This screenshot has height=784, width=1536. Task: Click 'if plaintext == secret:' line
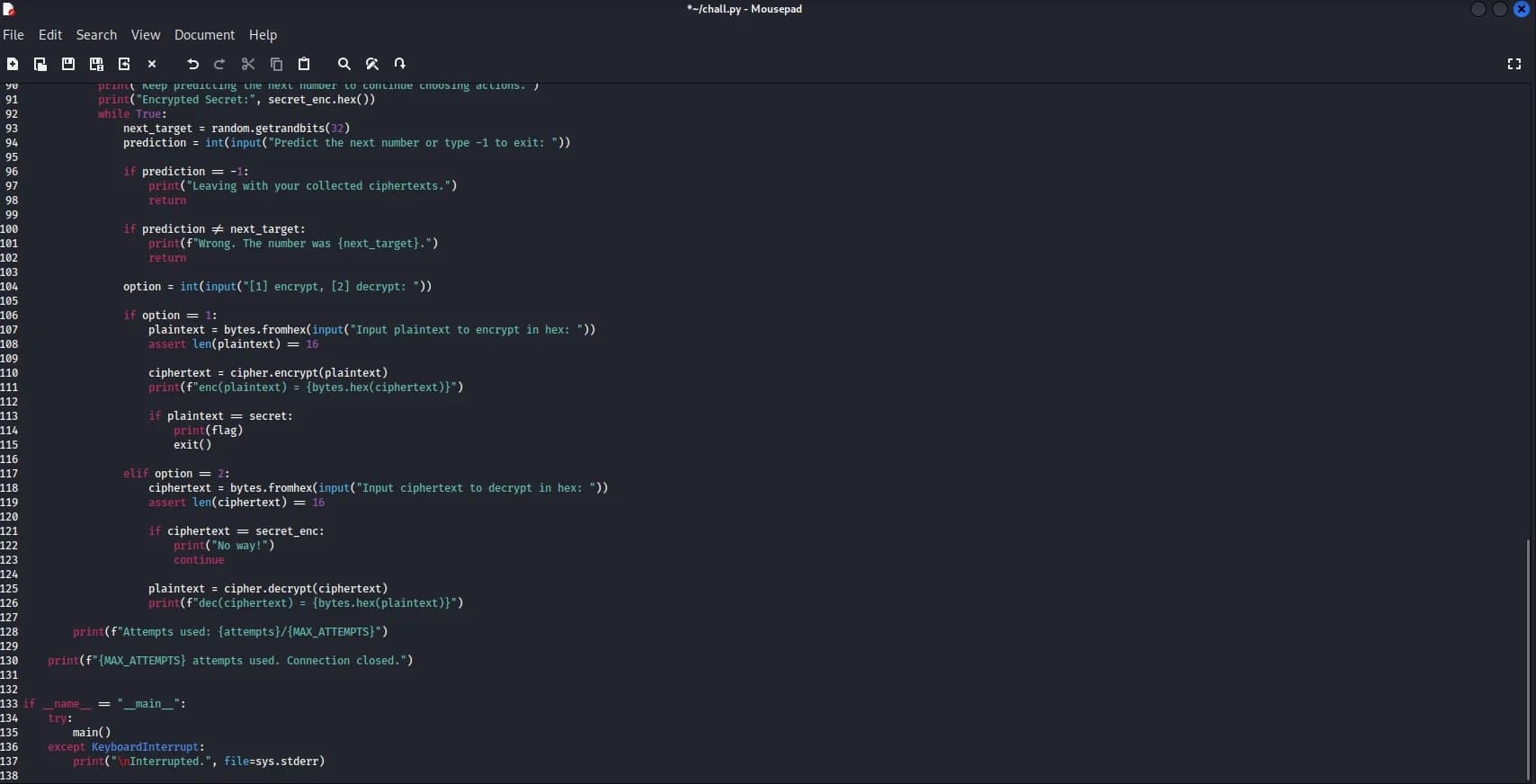(220, 416)
